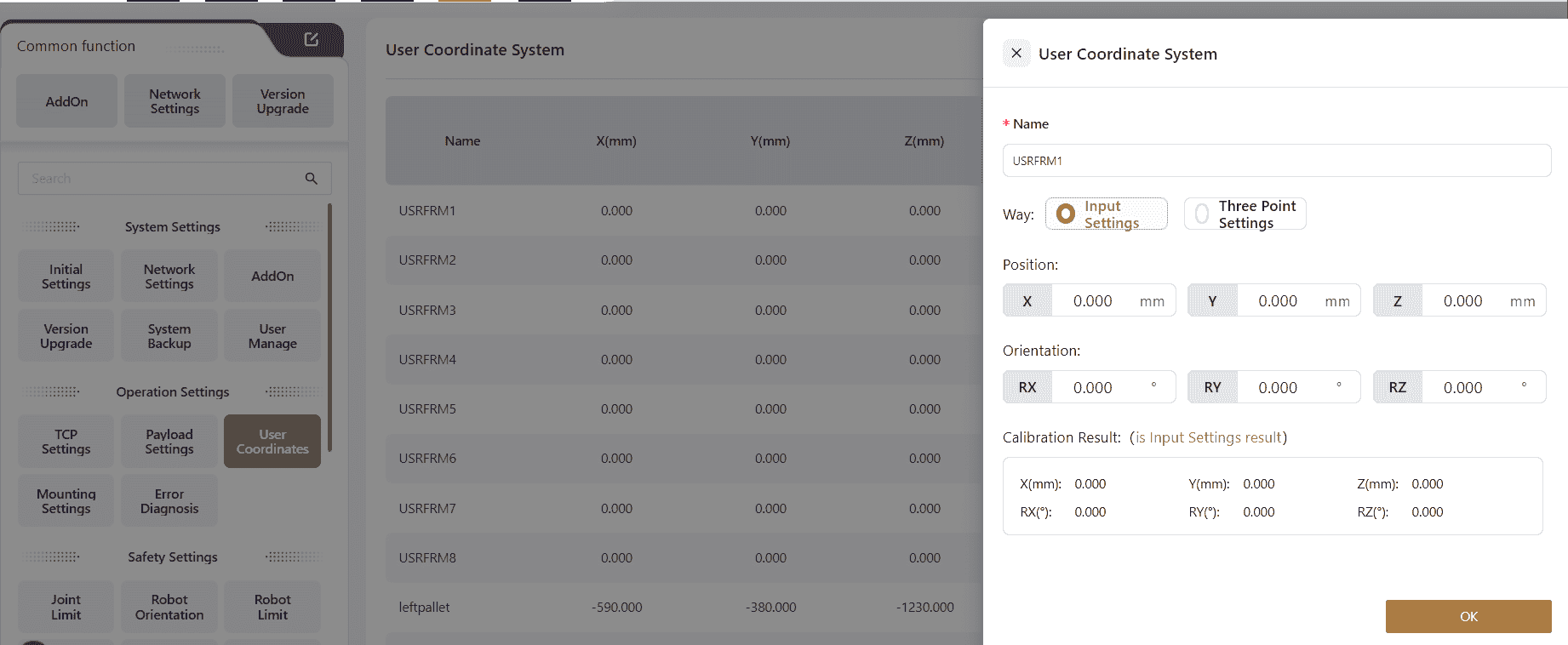Select the User Coordinates menu button

click(x=272, y=442)
